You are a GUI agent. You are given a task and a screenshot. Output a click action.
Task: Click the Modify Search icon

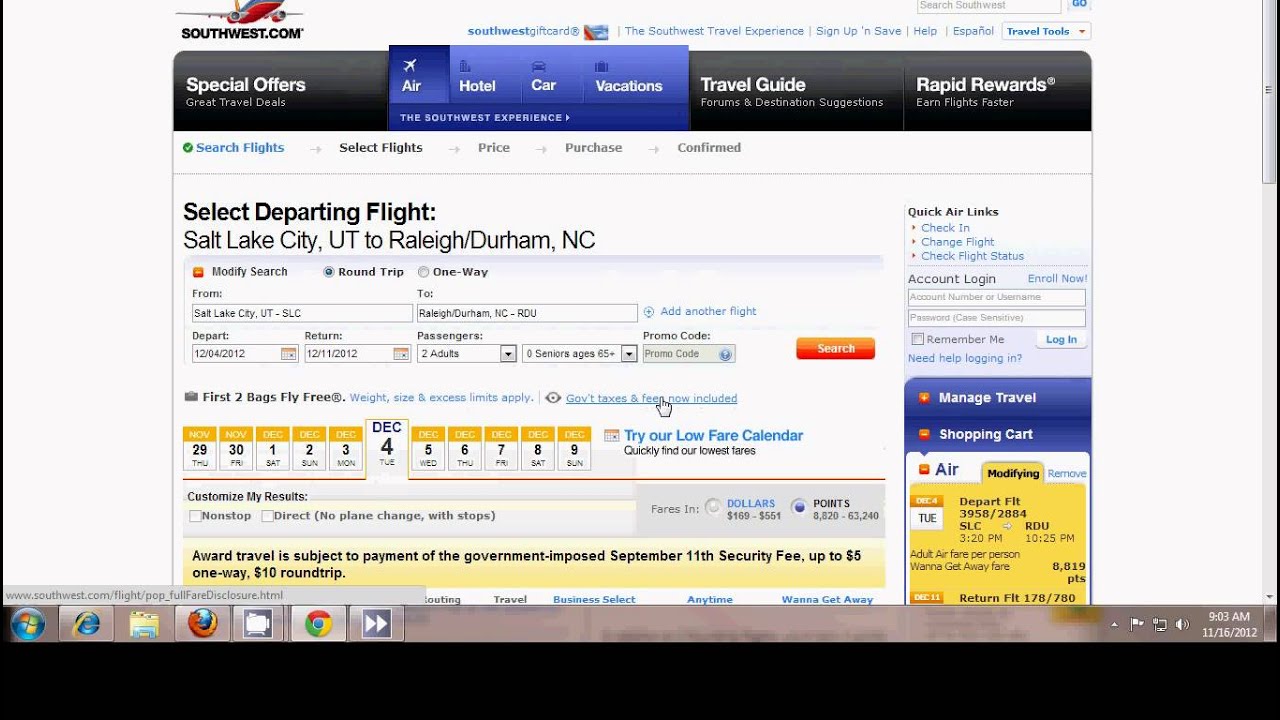pos(198,272)
